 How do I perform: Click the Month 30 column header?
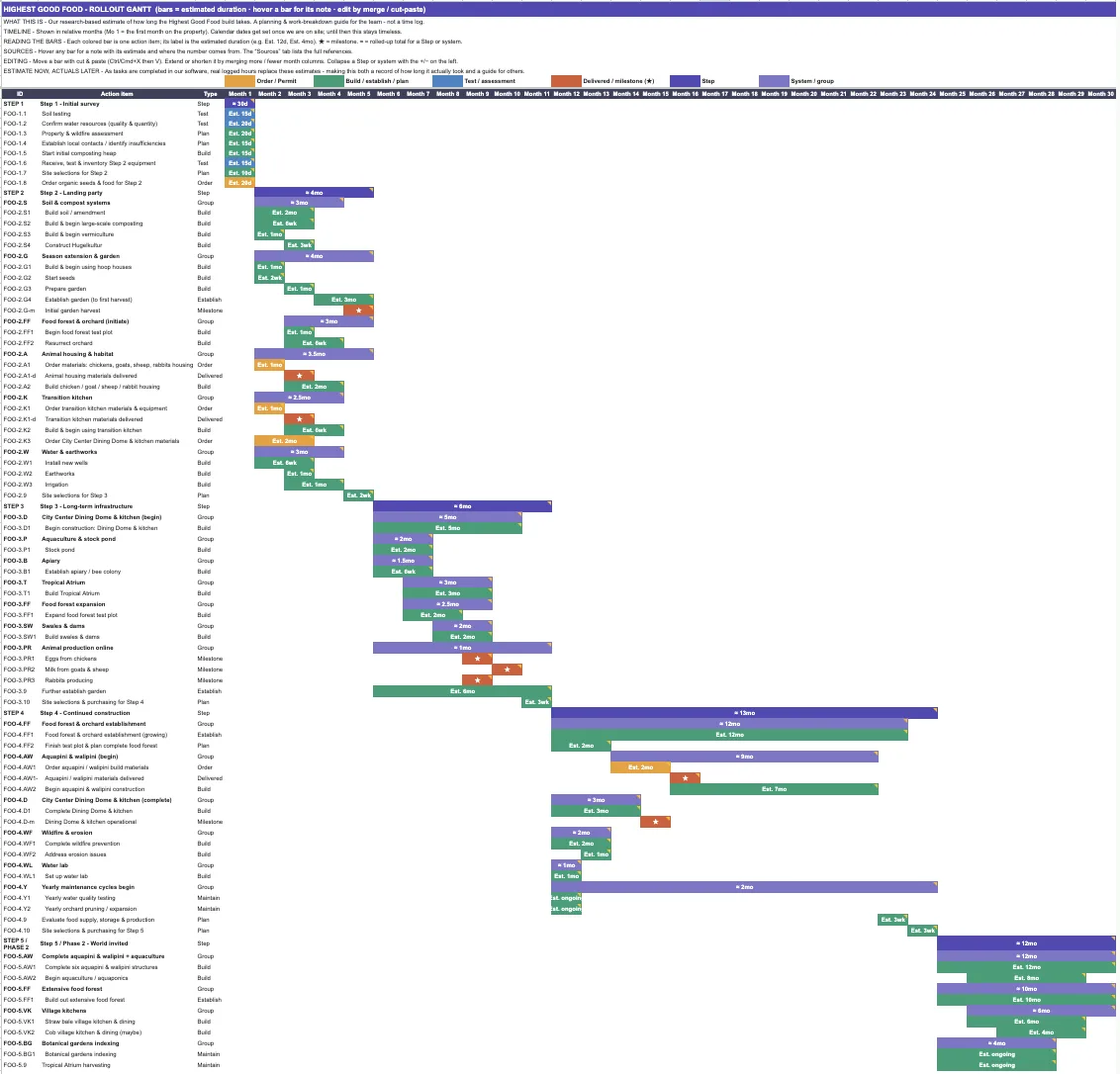pyautogui.click(x=1101, y=94)
